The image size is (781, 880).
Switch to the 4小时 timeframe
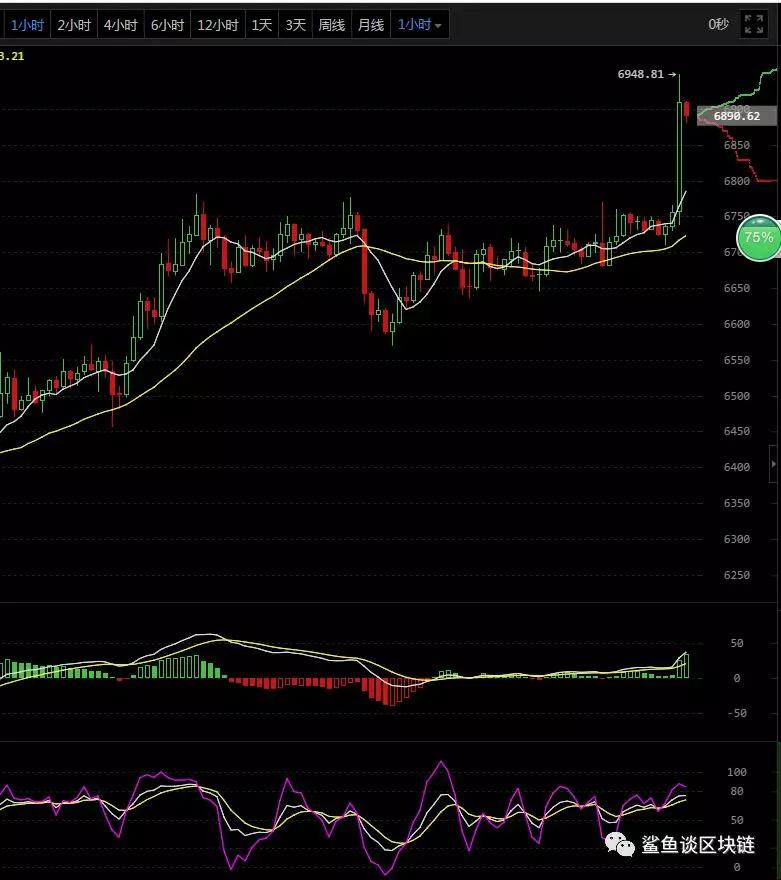pyautogui.click(x=121, y=25)
